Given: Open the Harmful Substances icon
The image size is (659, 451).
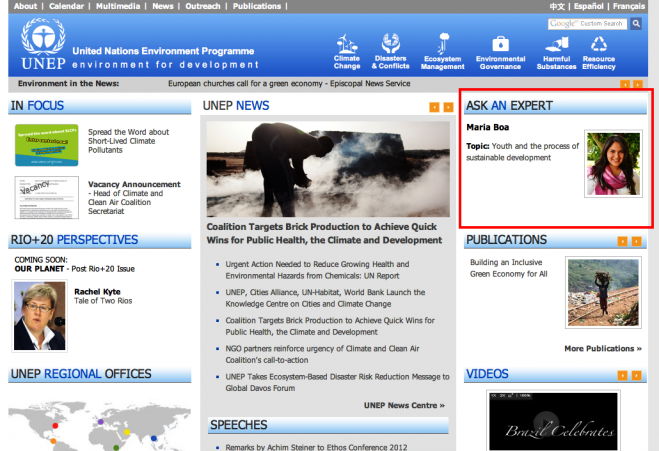Looking at the screenshot, I should (557, 44).
